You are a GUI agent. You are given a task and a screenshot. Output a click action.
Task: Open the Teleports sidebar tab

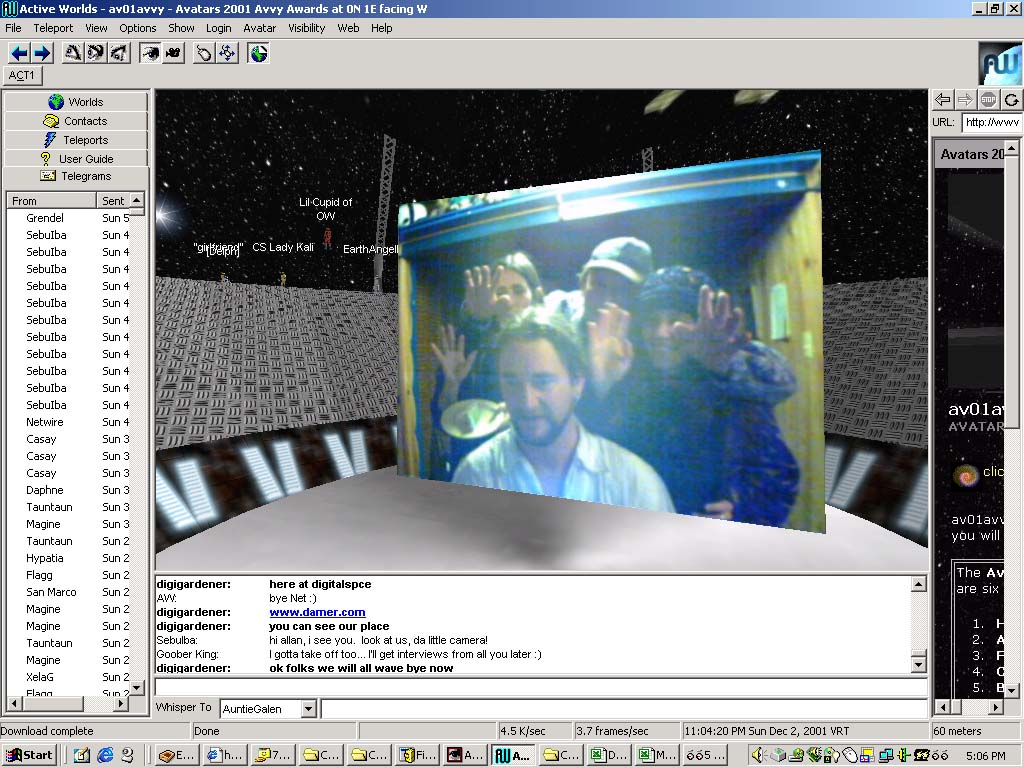point(76,140)
